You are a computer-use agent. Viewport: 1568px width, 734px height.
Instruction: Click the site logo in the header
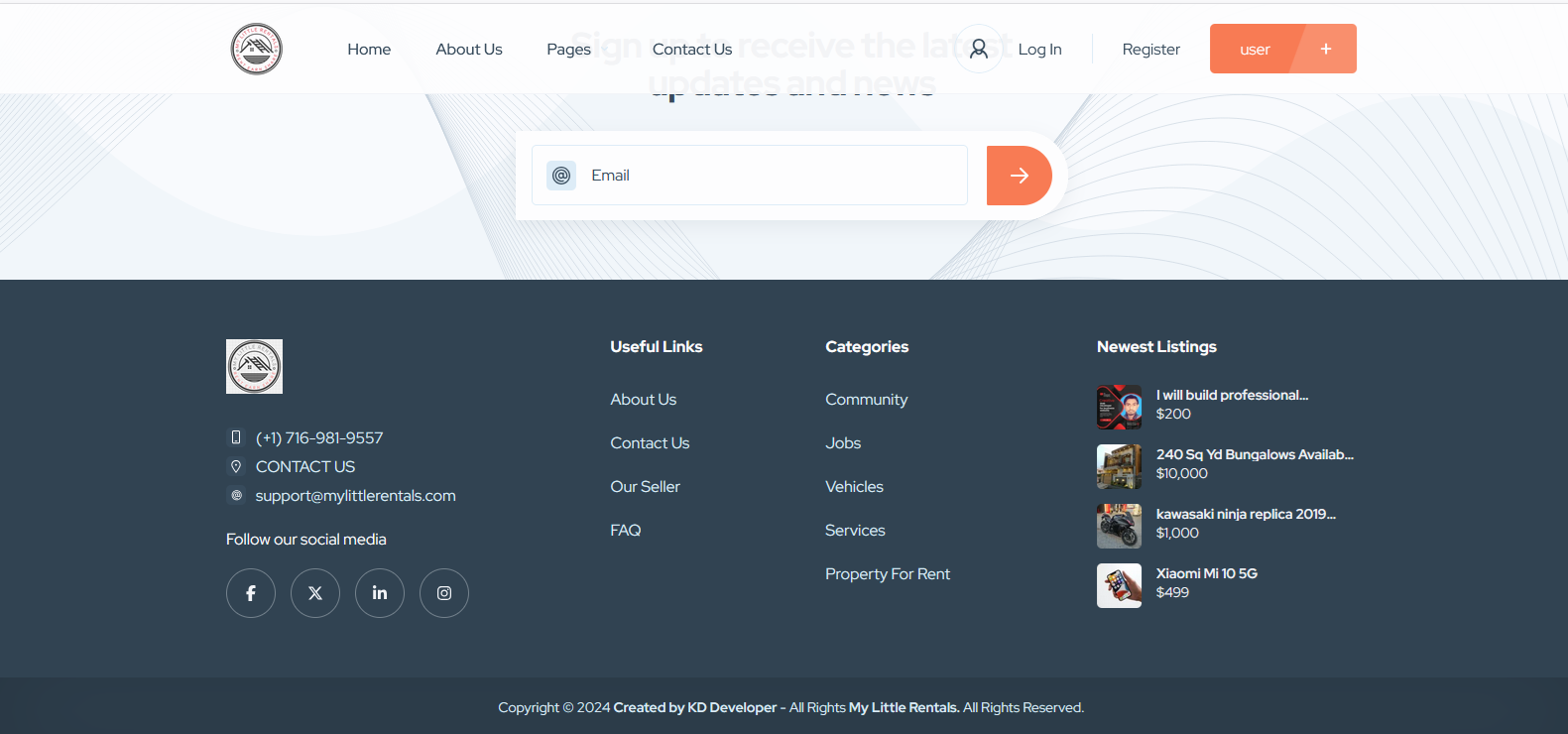click(257, 49)
